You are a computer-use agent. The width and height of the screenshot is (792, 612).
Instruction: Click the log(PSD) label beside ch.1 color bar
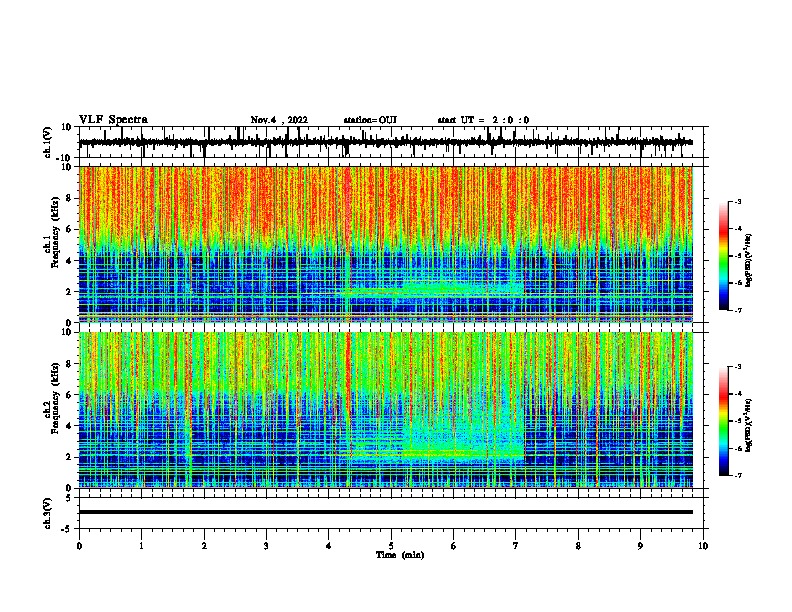tap(749, 260)
